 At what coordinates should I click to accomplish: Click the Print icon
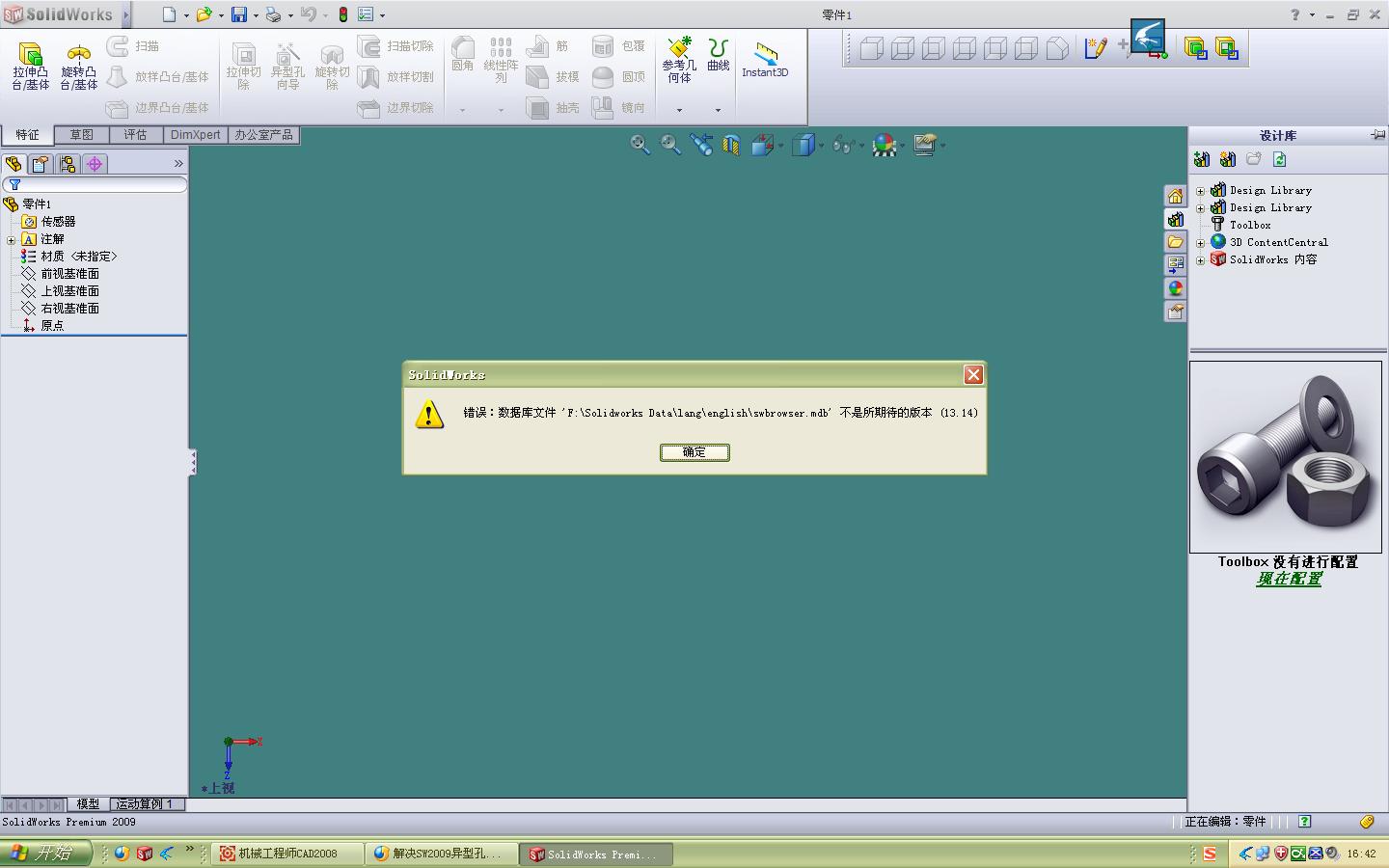pyautogui.click(x=273, y=14)
